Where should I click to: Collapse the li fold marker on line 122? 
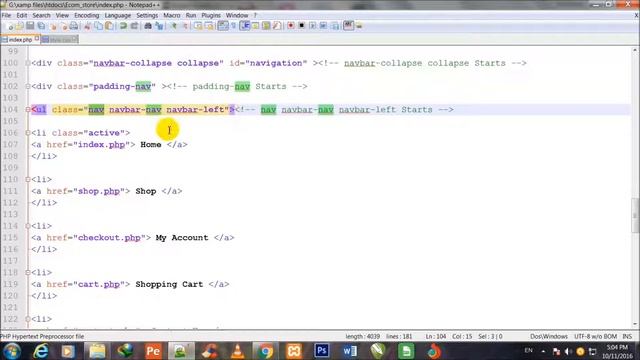point(28,319)
